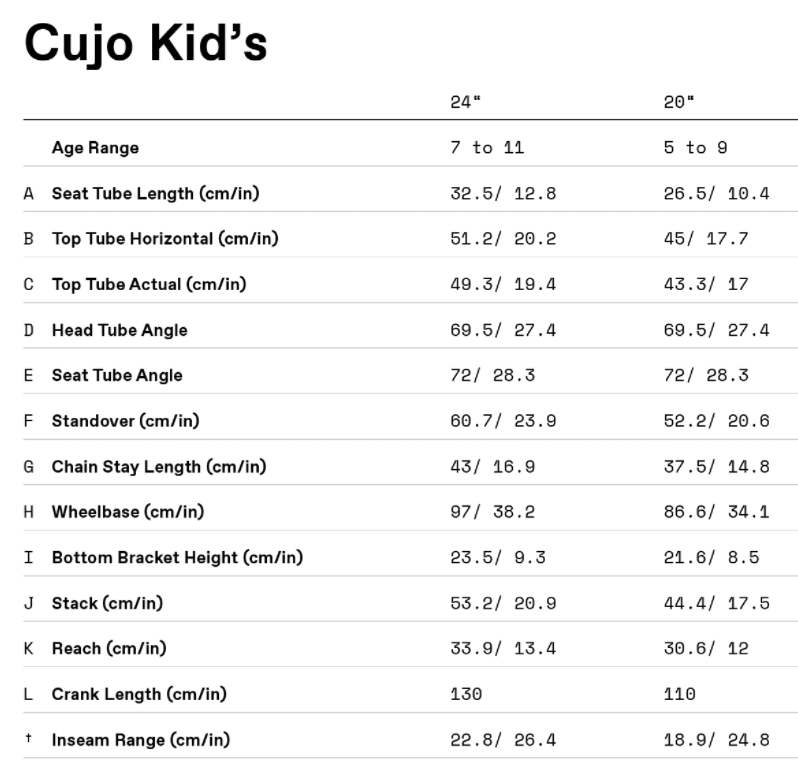
Task: Click the Inseam Range row label
Action: (x=140, y=740)
